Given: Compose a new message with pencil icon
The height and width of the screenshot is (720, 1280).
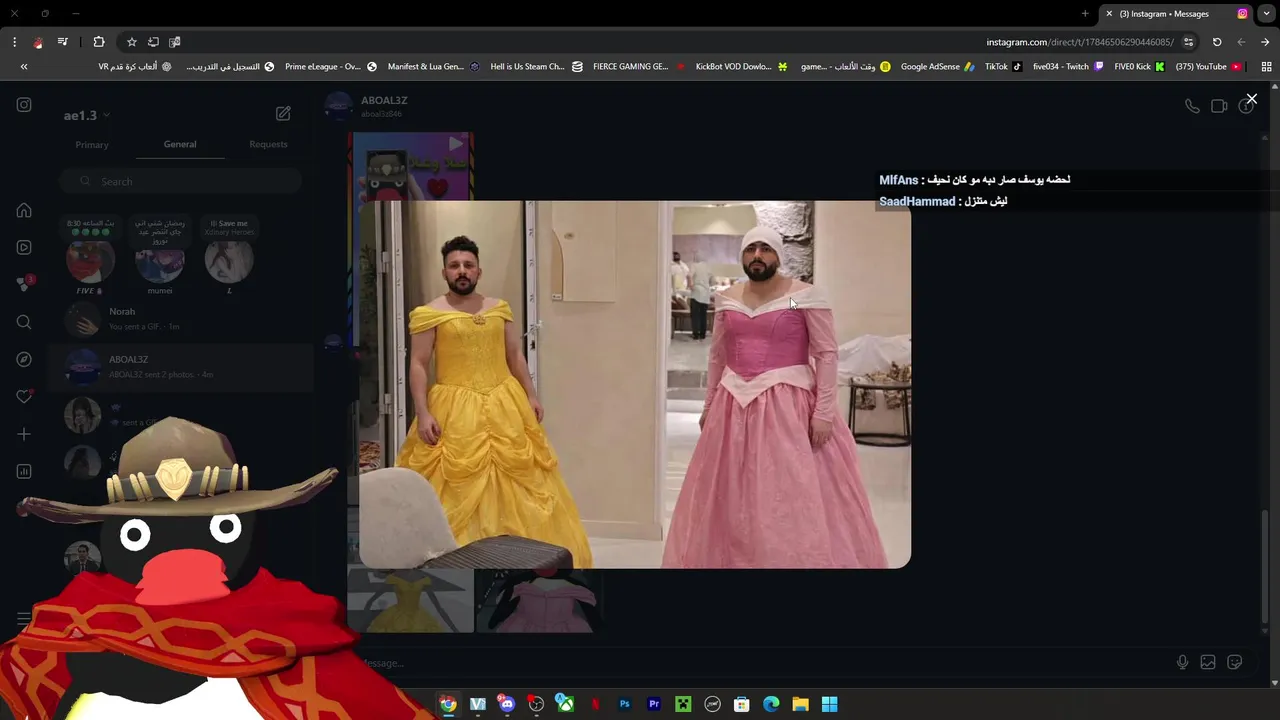Looking at the screenshot, I should point(283,114).
